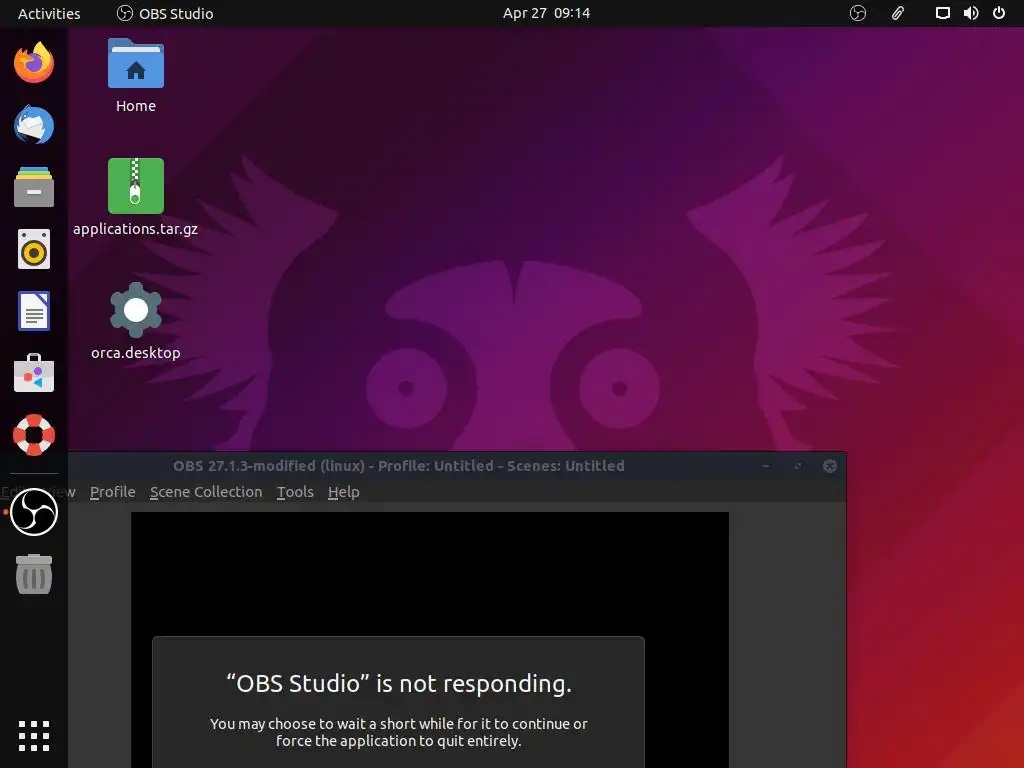The image size is (1024, 768).
Task: Click OBS tray icon in top bar
Action: 857,13
